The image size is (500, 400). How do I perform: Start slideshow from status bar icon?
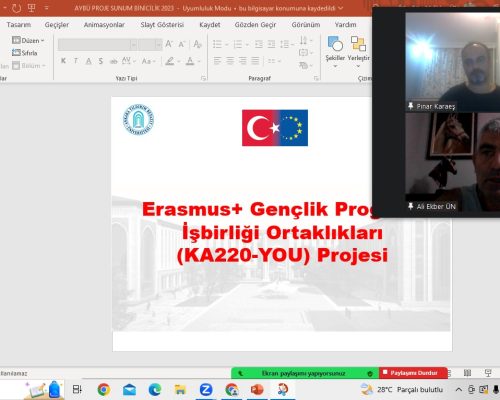(488, 373)
